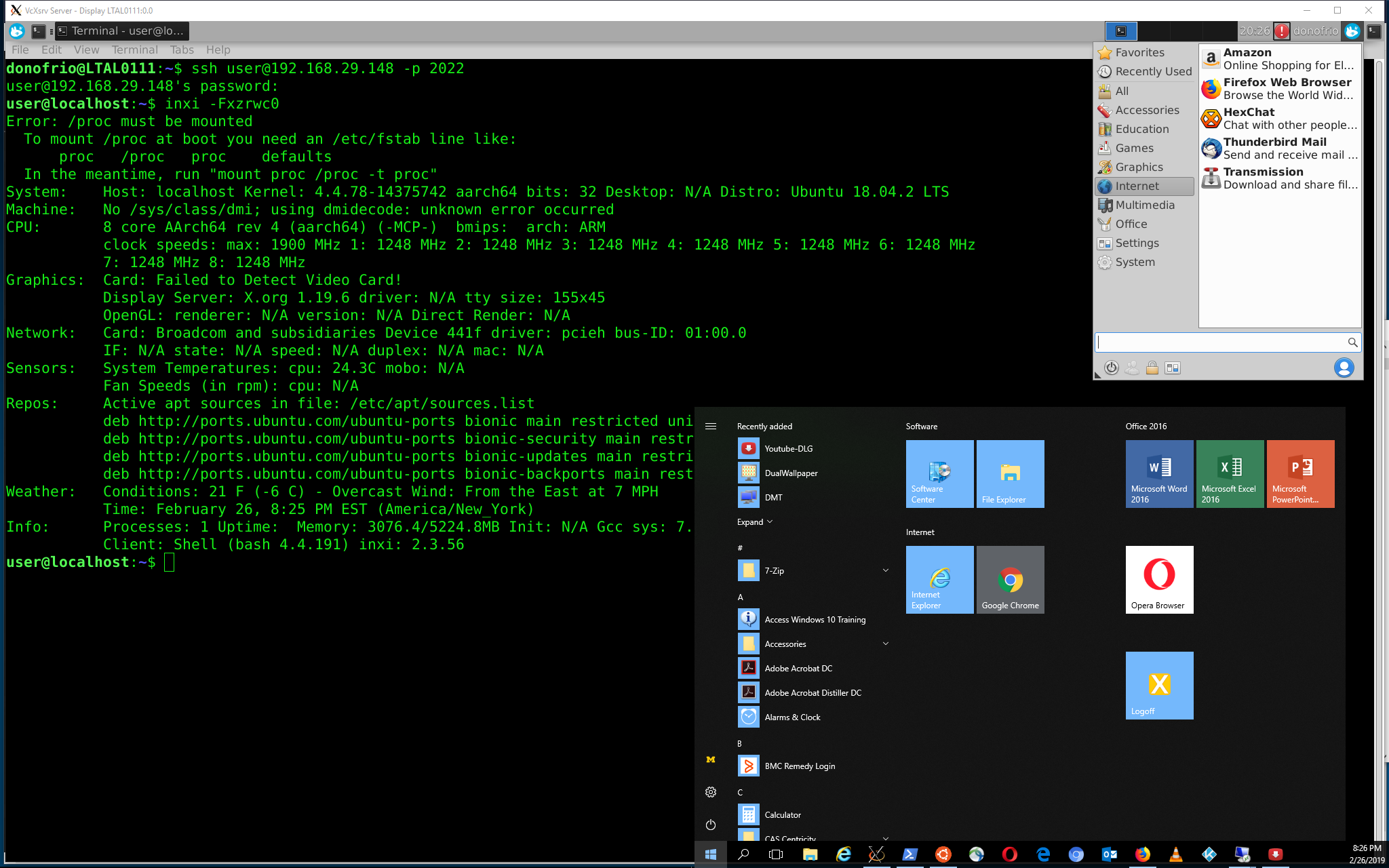Image resolution: width=1389 pixels, height=868 pixels.
Task: Launch Amazon from the Internet applications list
Action: pos(1280,59)
